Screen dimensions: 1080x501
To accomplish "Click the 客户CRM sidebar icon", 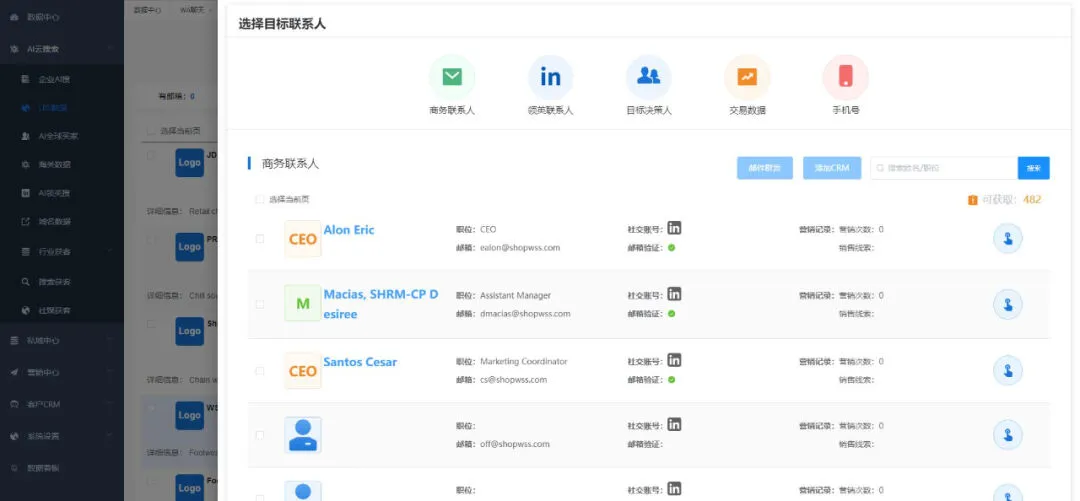I will (x=14, y=405).
